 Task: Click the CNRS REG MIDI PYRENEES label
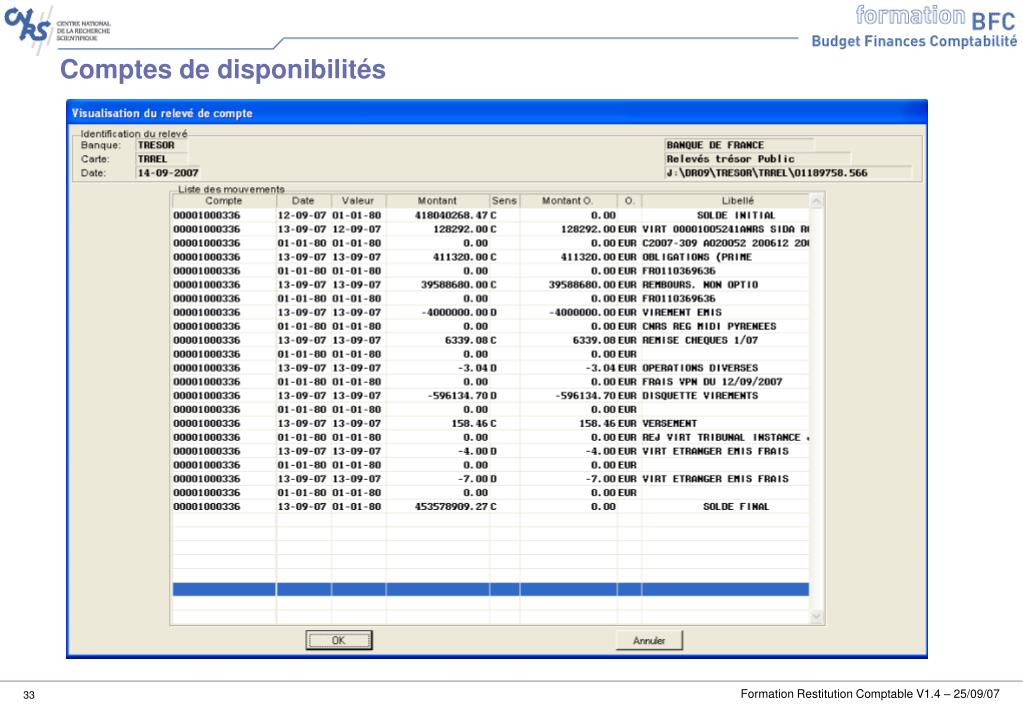(709, 326)
